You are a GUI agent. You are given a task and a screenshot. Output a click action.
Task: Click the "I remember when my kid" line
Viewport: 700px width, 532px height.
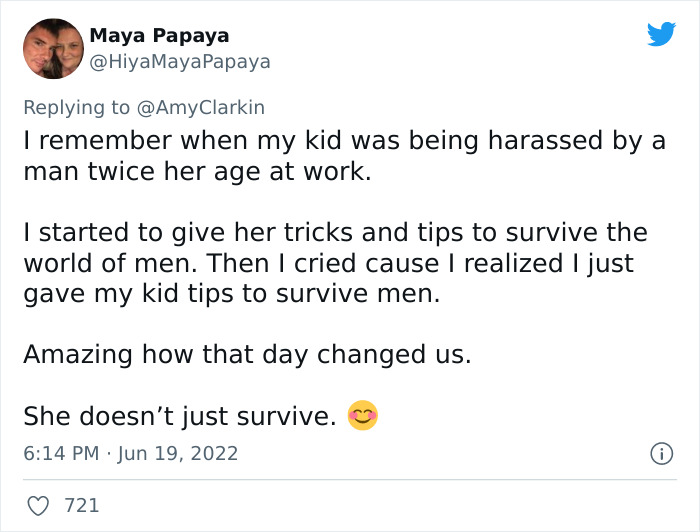[x=344, y=141]
